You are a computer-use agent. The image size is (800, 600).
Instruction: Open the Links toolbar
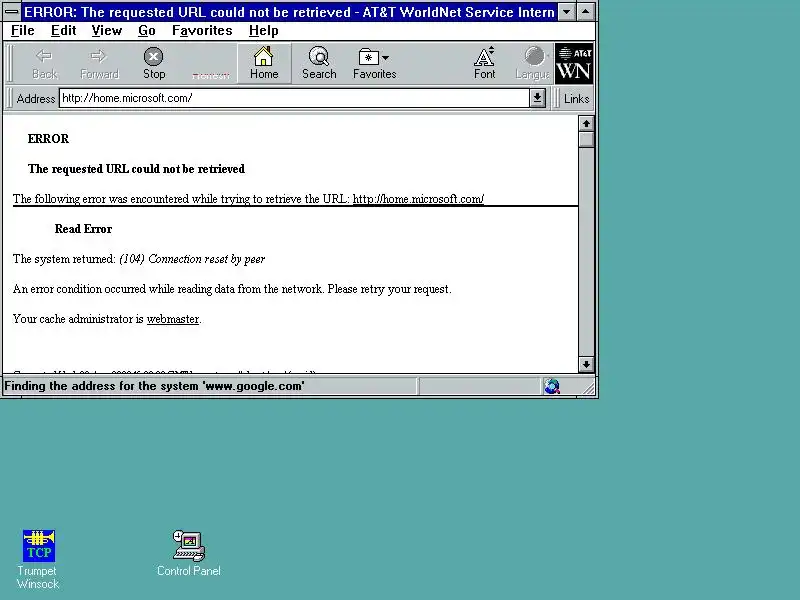tap(577, 98)
